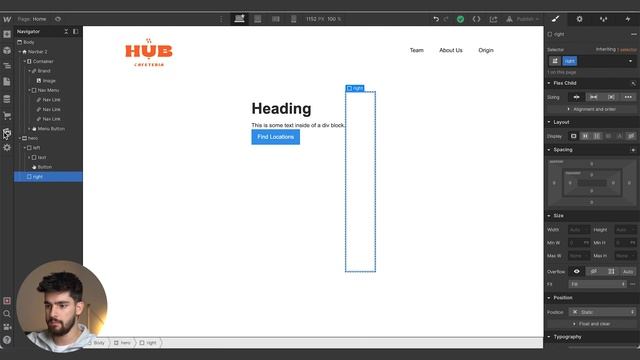This screenshot has width=640, height=360.
Task: Switch to the Interactions lightning tab
Action: pos(628,19)
